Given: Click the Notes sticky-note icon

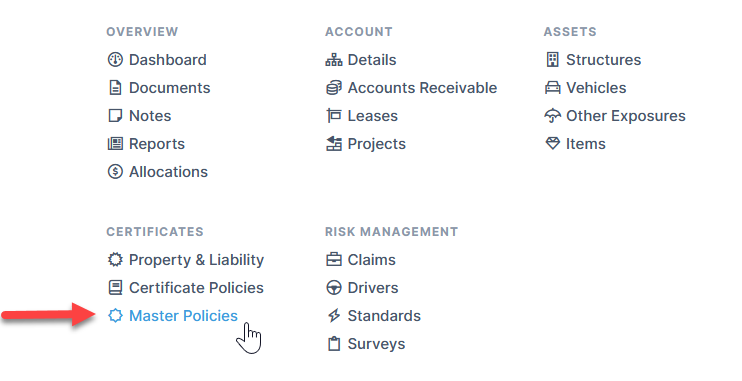Looking at the screenshot, I should 115,115.
